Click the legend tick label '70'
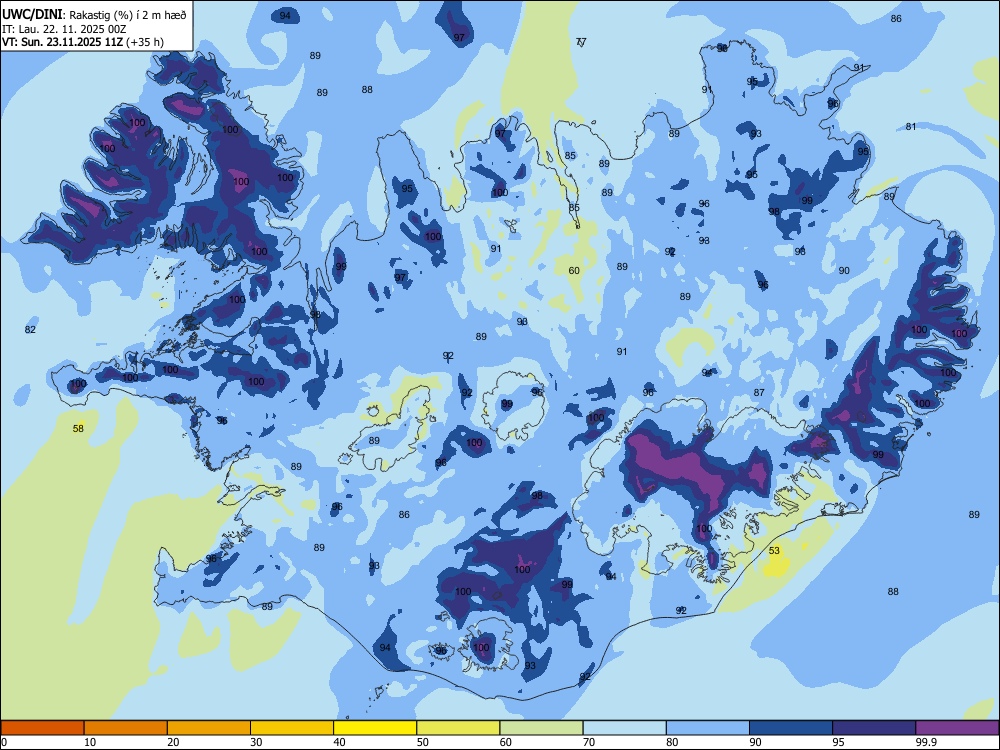The height and width of the screenshot is (750, 1000). coord(589,742)
